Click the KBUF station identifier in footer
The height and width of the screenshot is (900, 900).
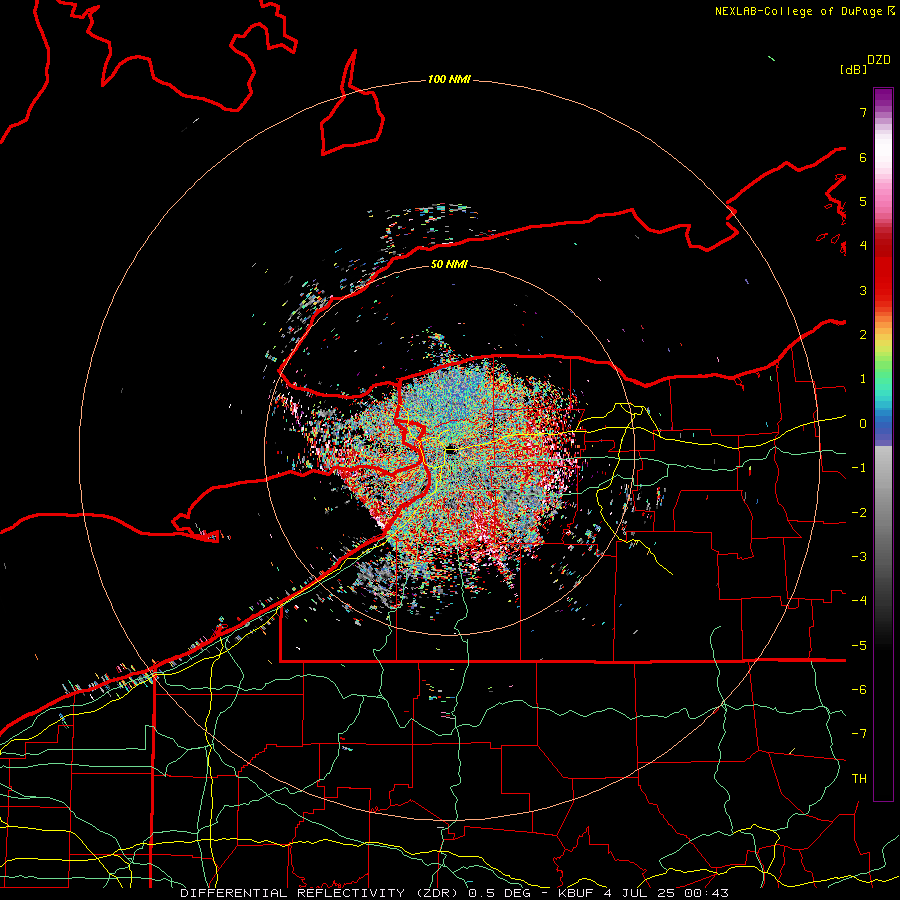pos(576,893)
